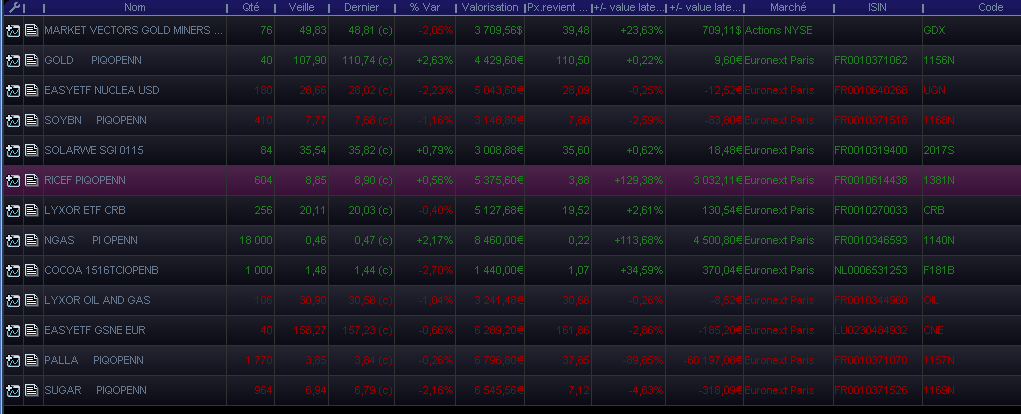Open document icon for SUGAR PIQOPENN

click(x=31, y=391)
